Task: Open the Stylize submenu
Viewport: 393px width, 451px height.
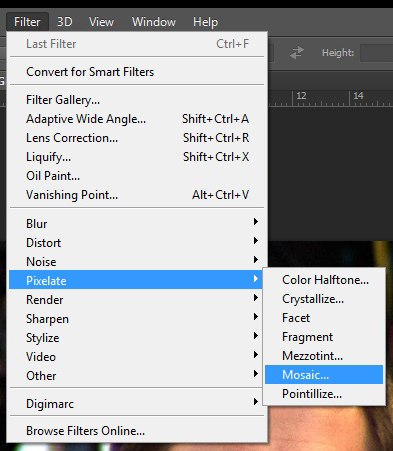Action: tap(137, 338)
